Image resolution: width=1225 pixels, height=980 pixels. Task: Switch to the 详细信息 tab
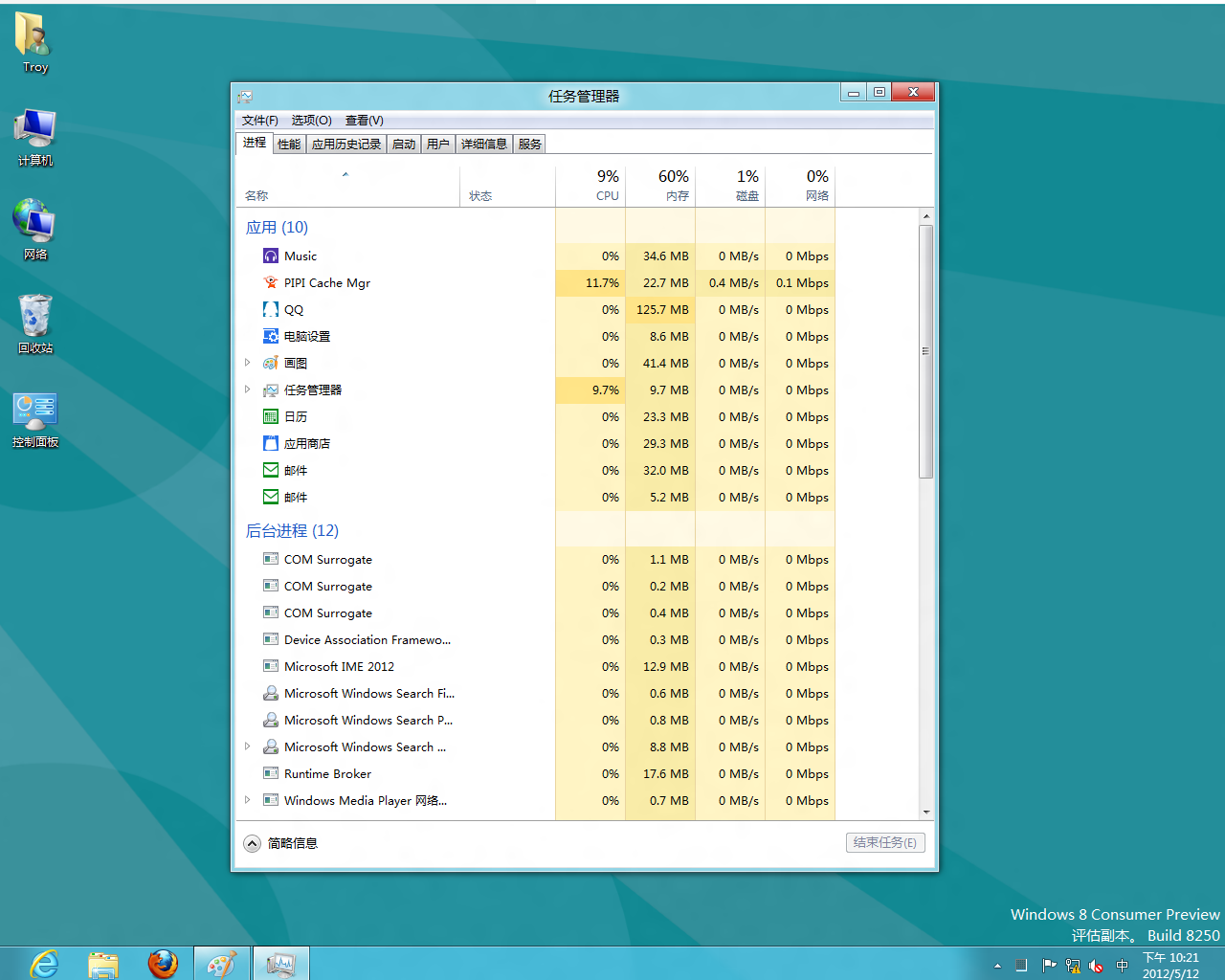(x=484, y=144)
